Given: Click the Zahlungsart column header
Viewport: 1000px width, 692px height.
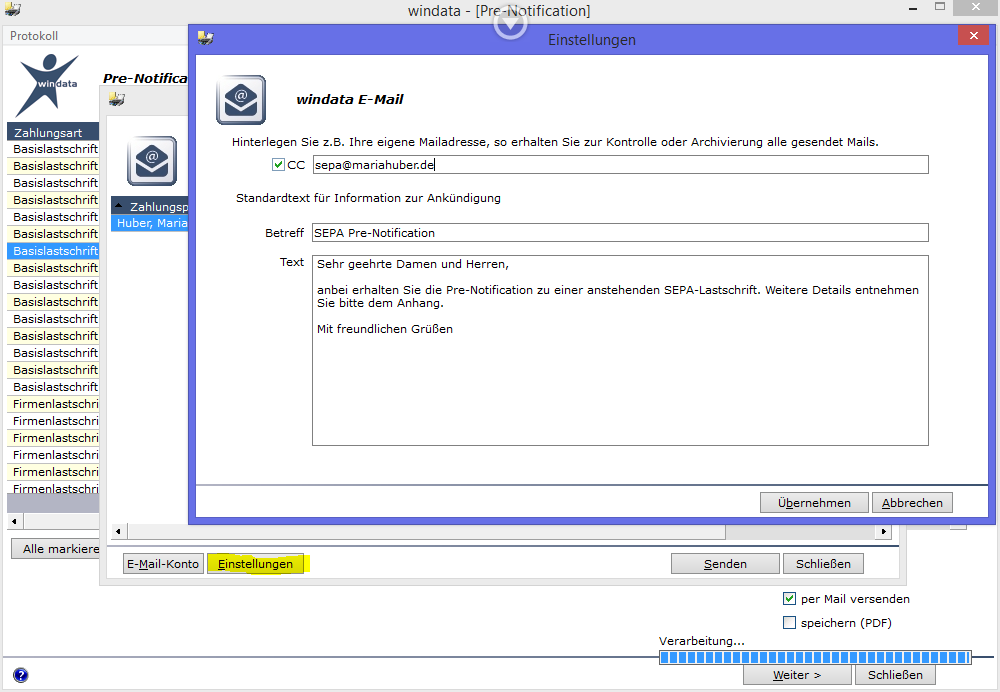Looking at the screenshot, I should [x=54, y=132].
